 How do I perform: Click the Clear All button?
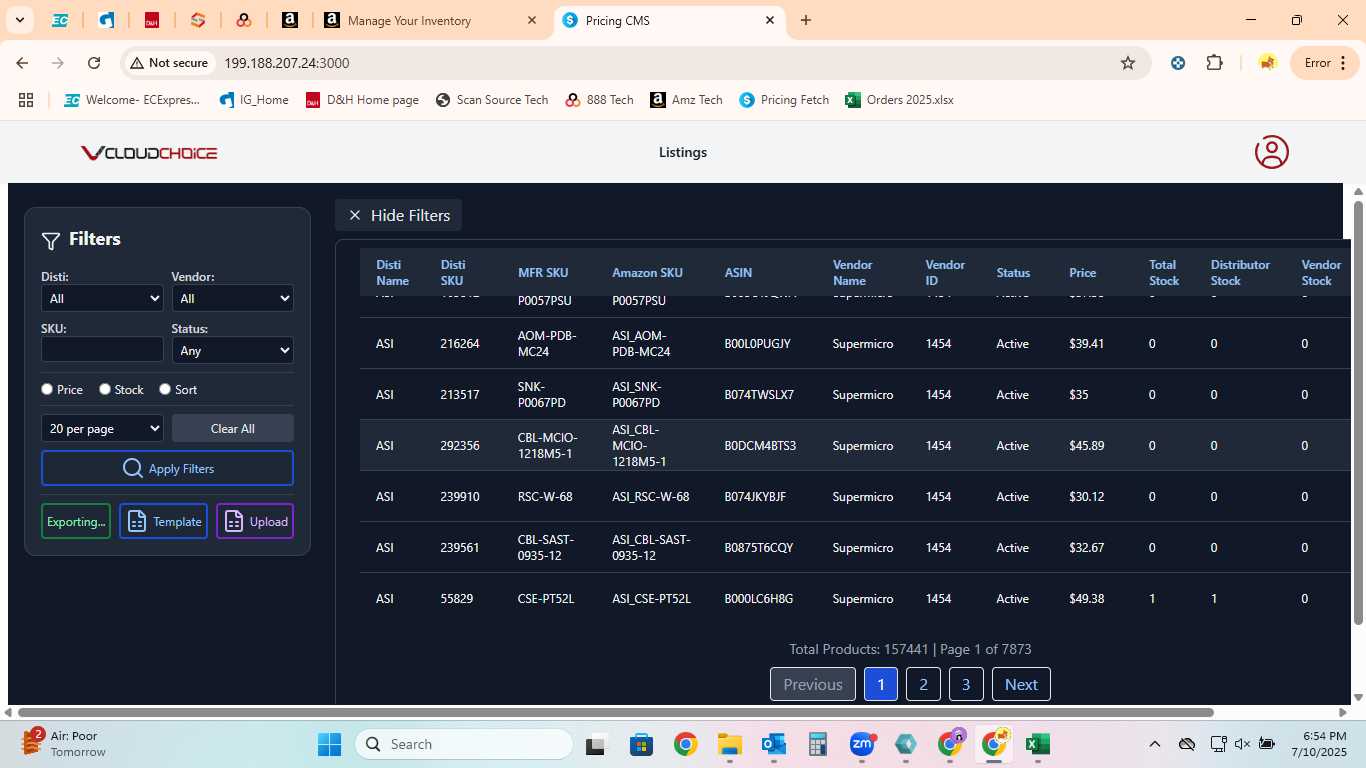tap(232, 428)
